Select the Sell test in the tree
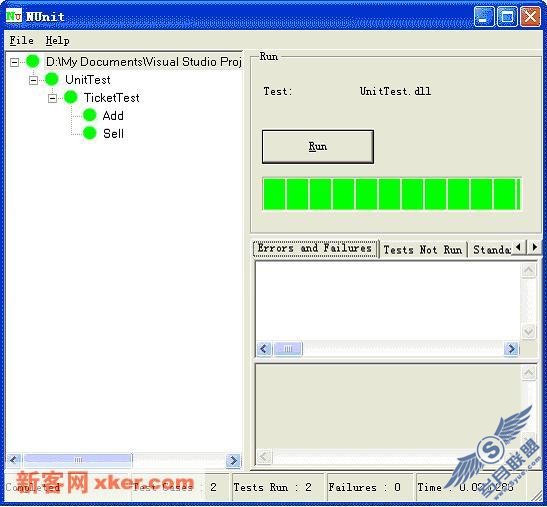The width and height of the screenshot is (547, 507). point(113,133)
